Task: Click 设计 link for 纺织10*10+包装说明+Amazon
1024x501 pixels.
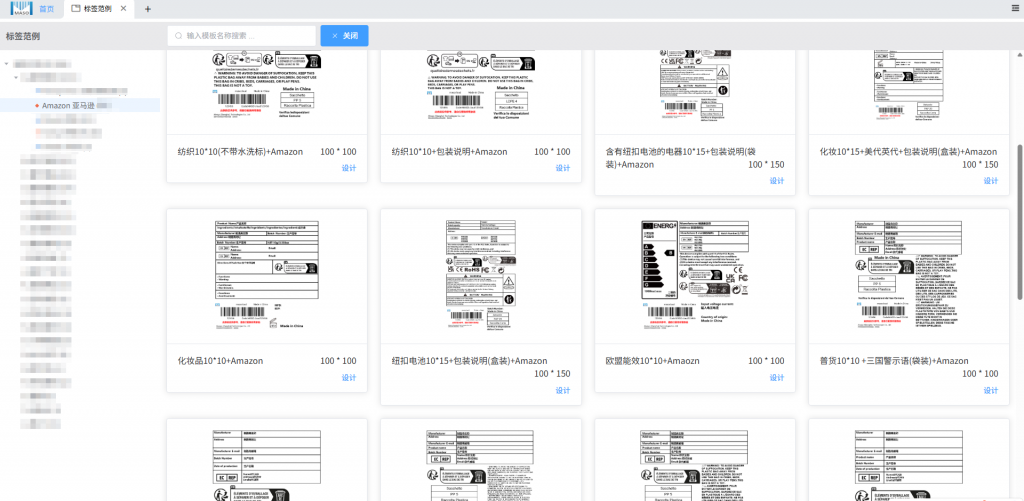Action: coord(563,168)
